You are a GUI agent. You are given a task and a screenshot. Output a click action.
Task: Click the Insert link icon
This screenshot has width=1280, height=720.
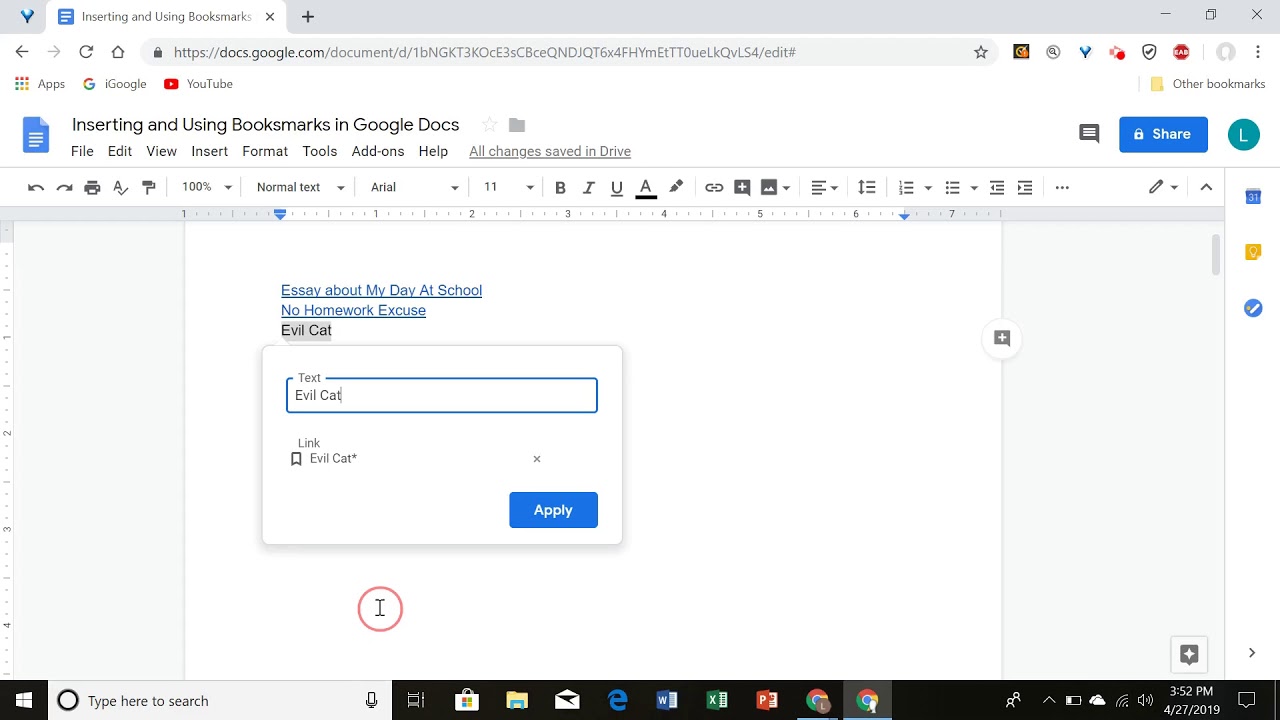coord(714,187)
